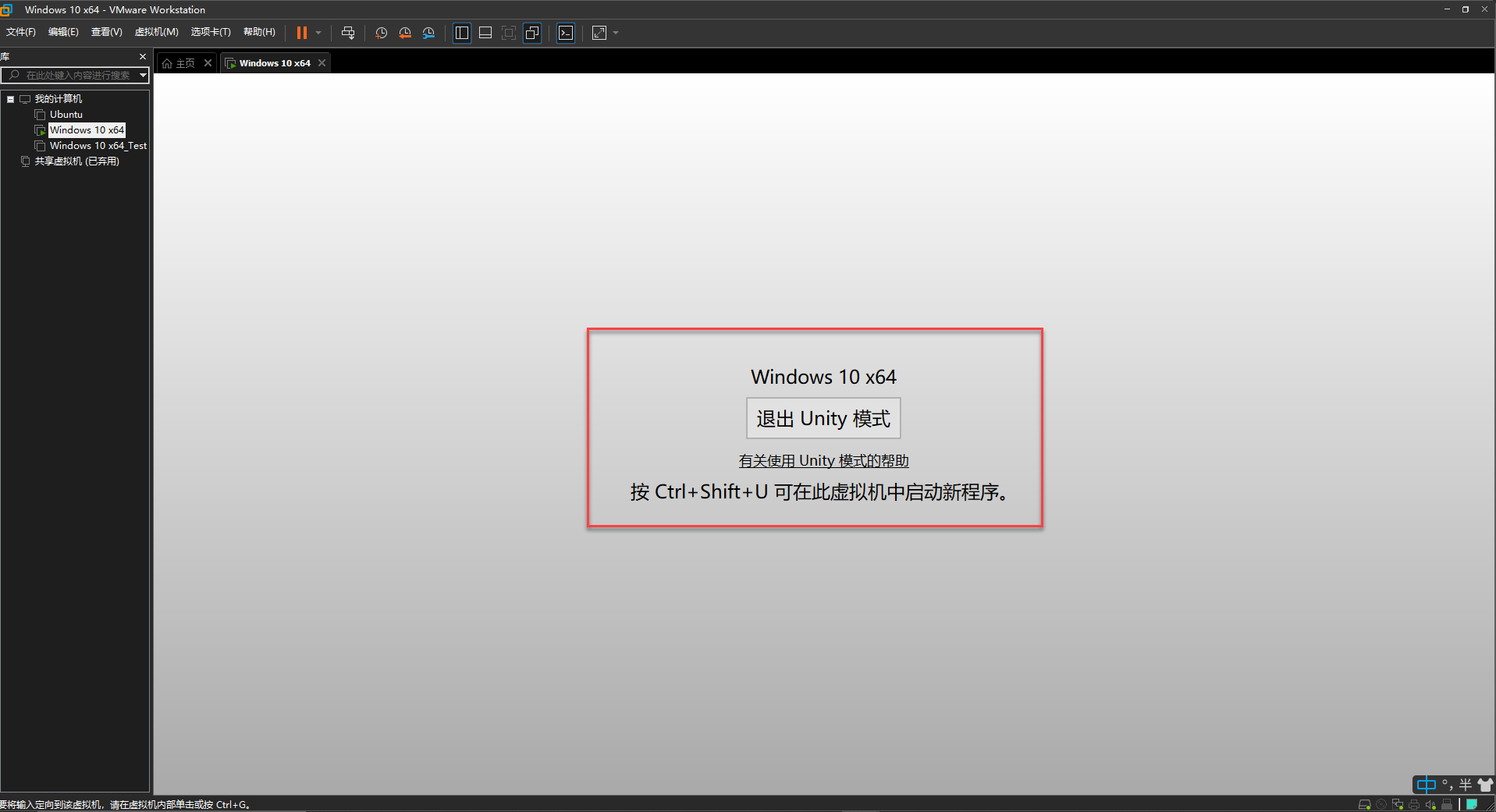Open the power options dropdown arrow
This screenshot has width=1496, height=812.
pyautogui.click(x=318, y=33)
